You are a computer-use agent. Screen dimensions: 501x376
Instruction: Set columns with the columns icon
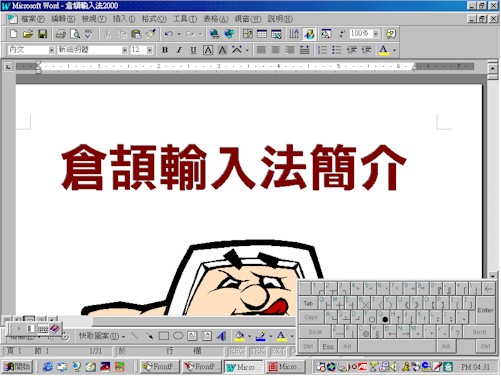click(x=294, y=34)
